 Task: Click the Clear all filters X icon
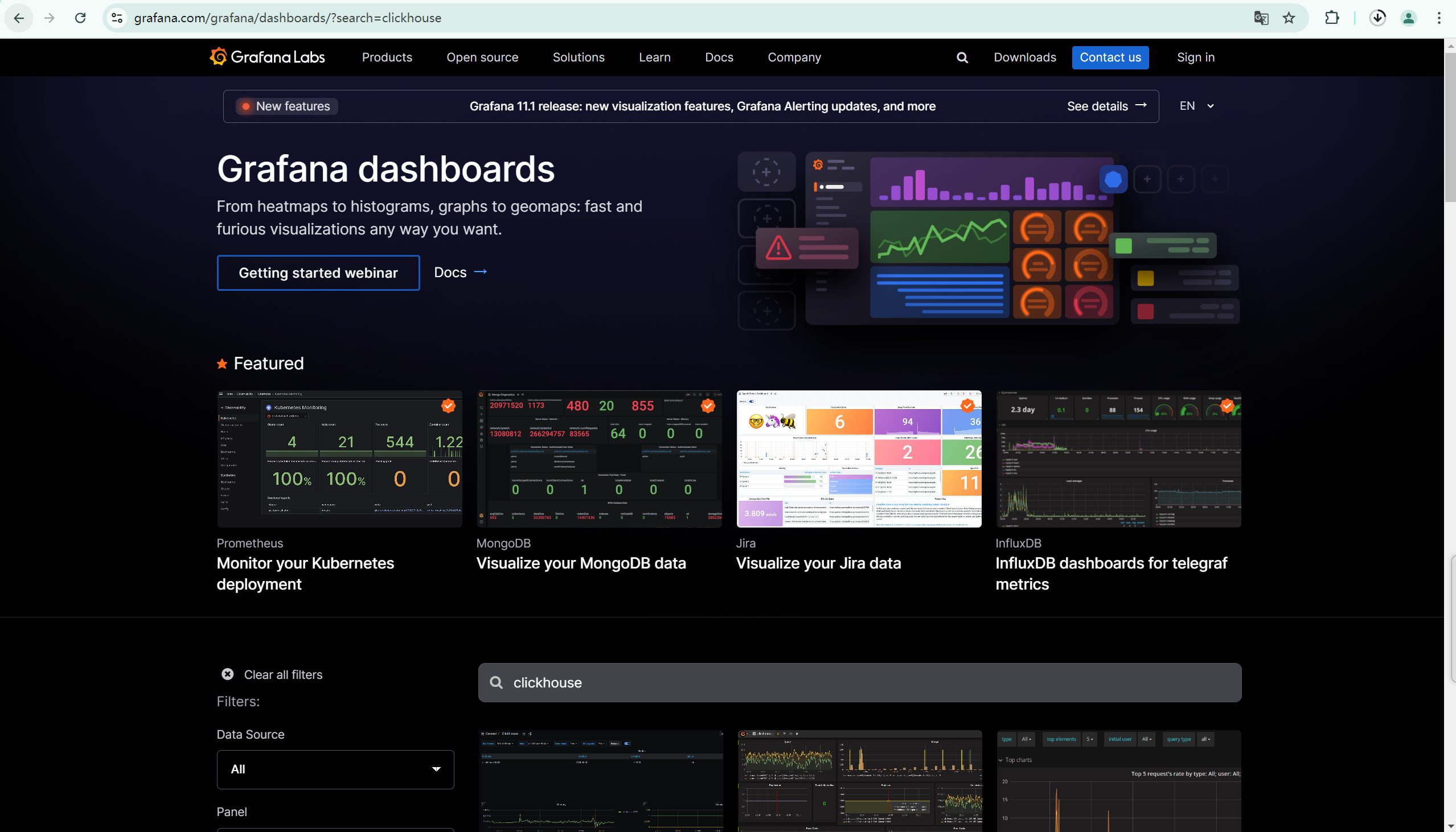[x=228, y=674]
